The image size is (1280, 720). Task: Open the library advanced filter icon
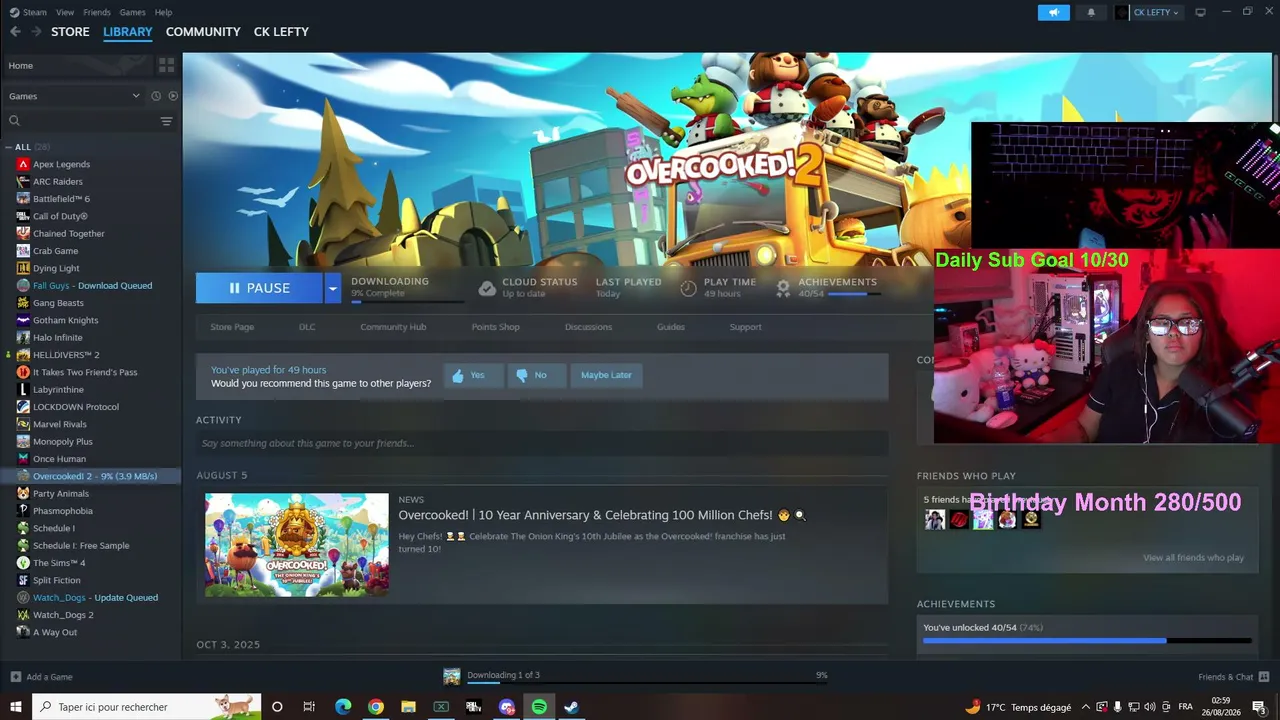coord(166,121)
